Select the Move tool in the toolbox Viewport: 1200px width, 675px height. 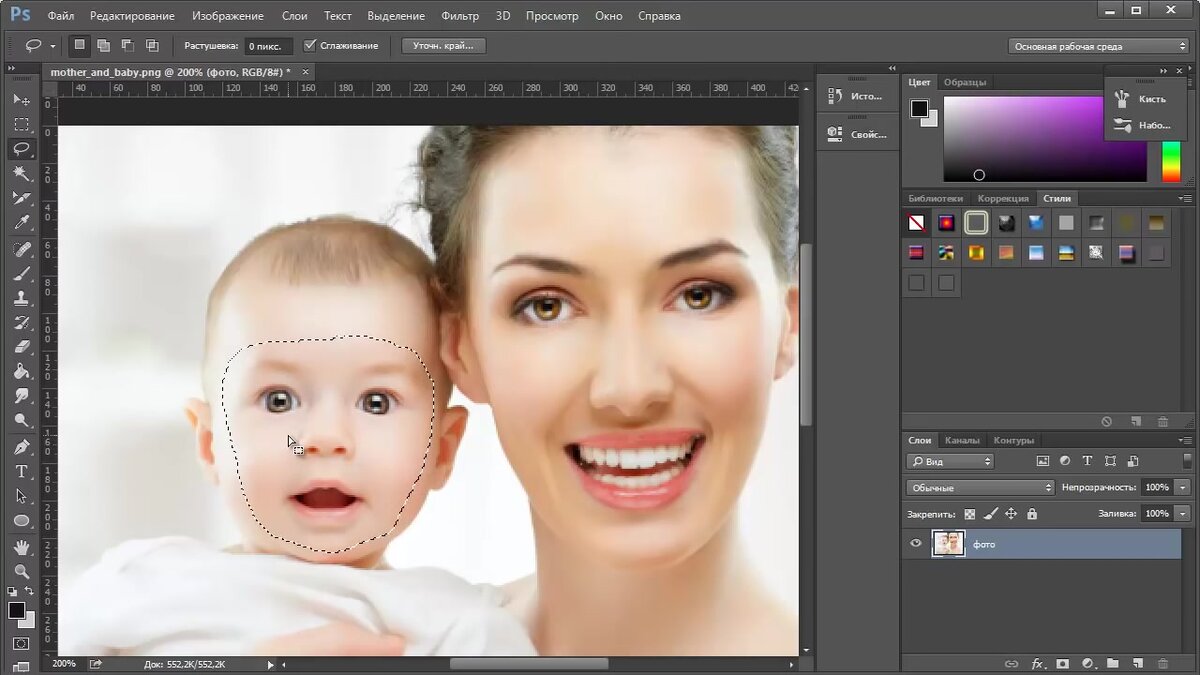click(21, 100)
